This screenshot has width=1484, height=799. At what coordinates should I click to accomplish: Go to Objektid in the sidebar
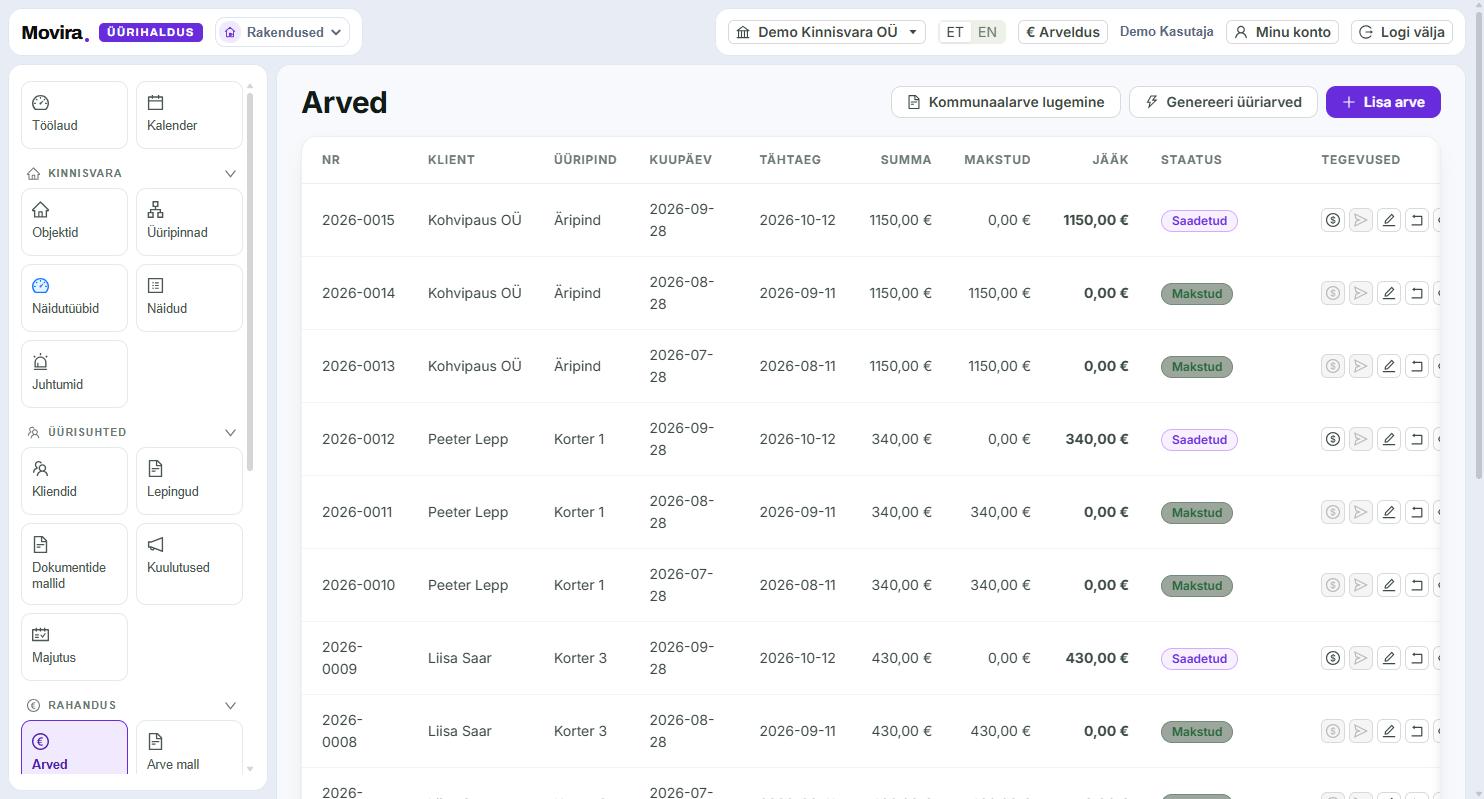pos(74,222)
